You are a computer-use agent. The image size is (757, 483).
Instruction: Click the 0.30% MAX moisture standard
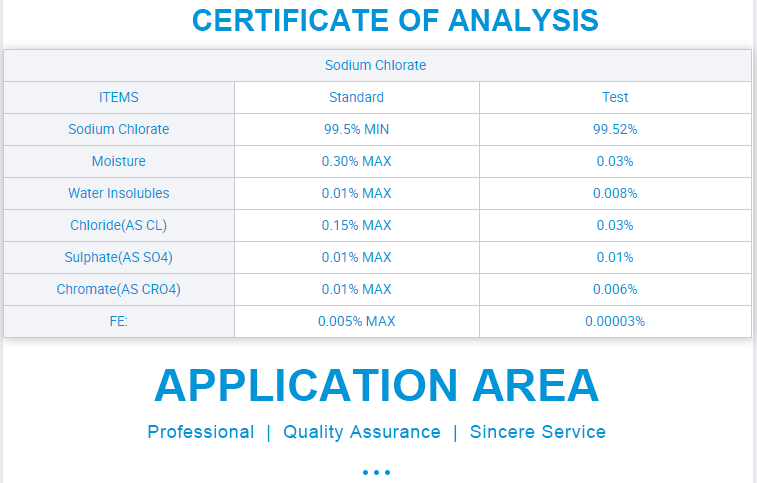pyautogui.click(x=356, y=161)
